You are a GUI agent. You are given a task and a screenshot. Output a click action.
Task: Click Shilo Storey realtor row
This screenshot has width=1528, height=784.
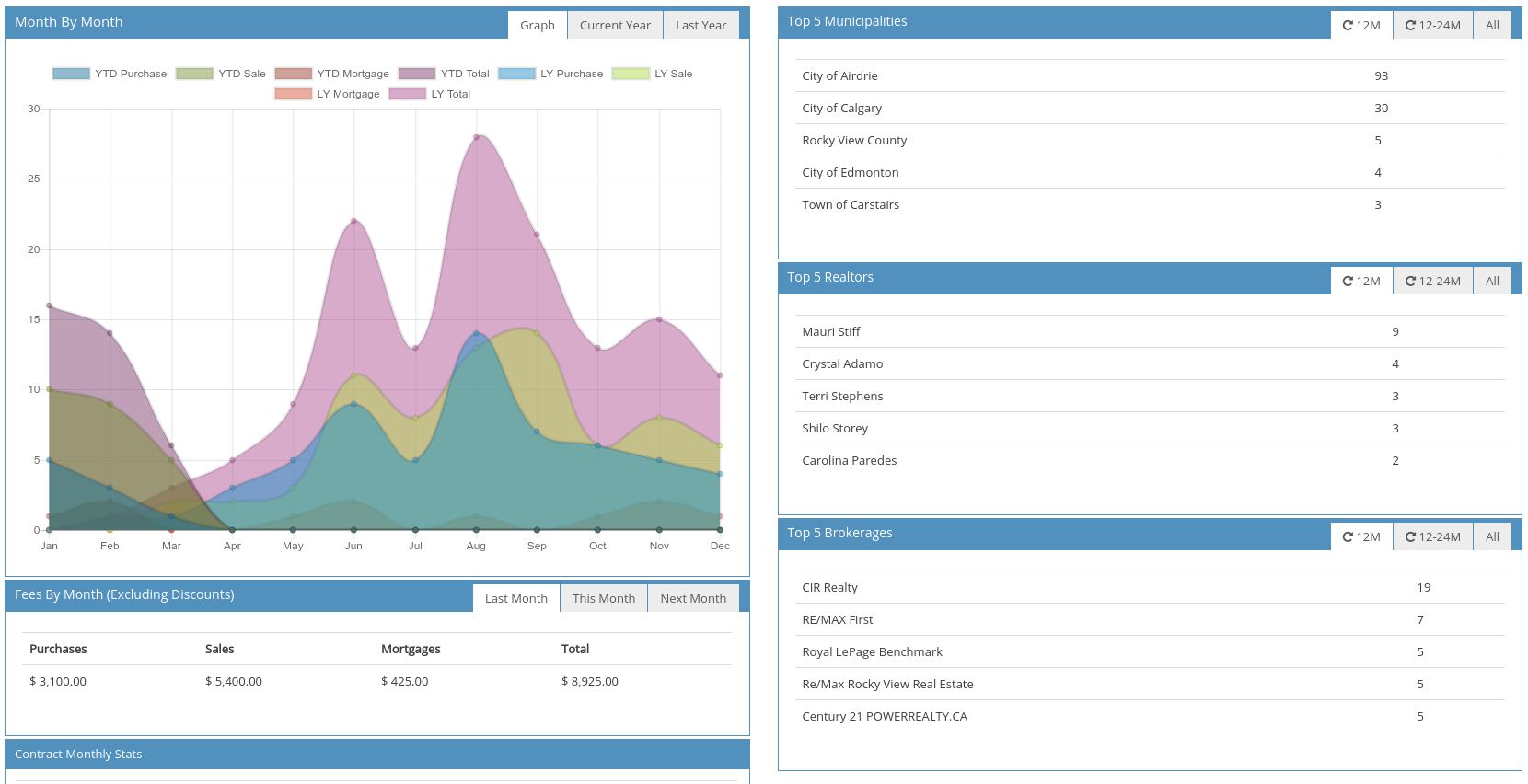pyautogui.click(x=1150, y=428)
